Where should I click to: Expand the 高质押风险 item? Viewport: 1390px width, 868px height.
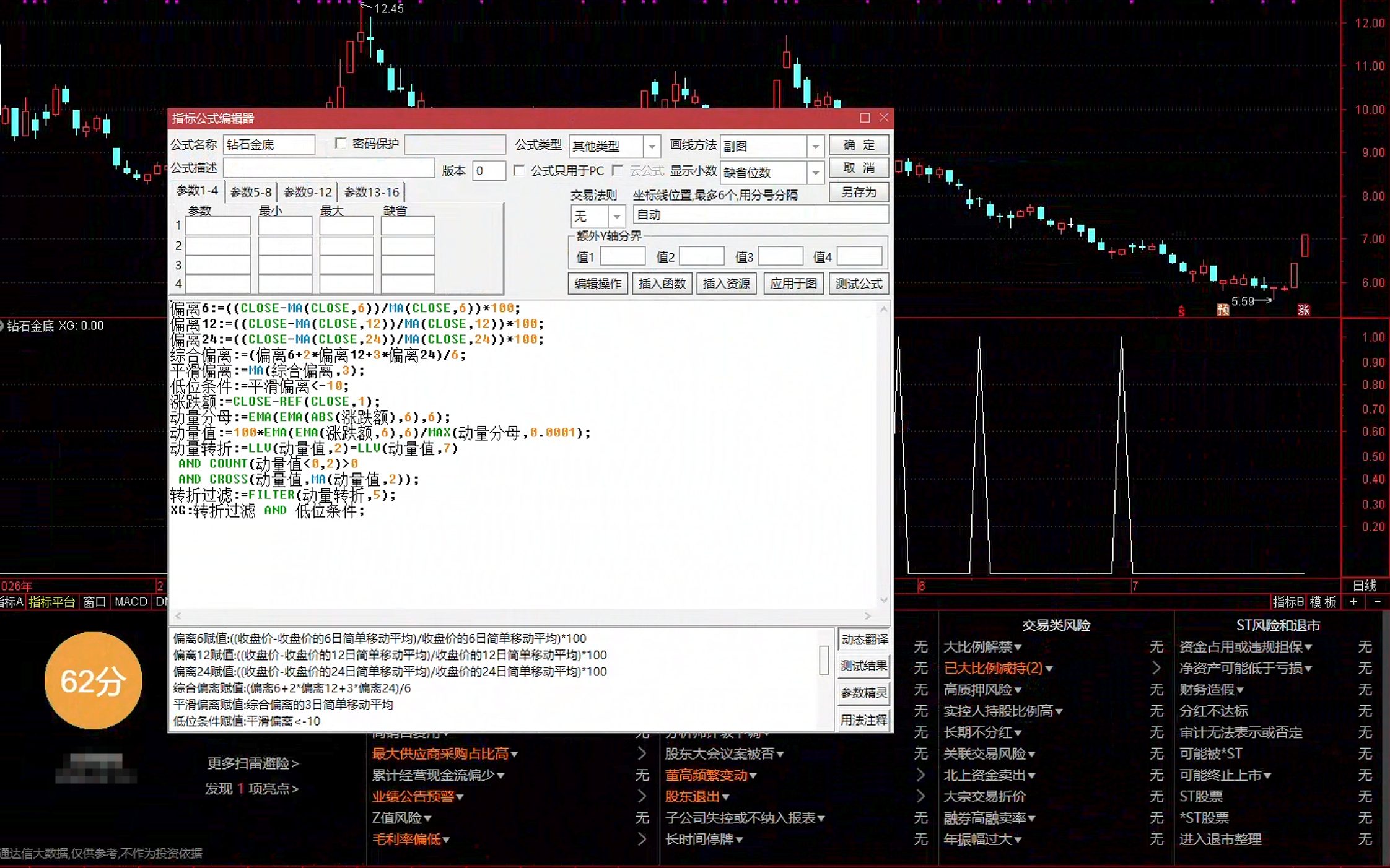tap(982, 690)
